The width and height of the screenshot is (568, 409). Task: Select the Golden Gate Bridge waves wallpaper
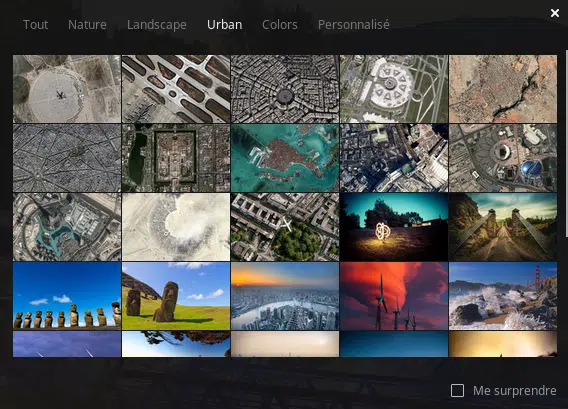point(503,296)
